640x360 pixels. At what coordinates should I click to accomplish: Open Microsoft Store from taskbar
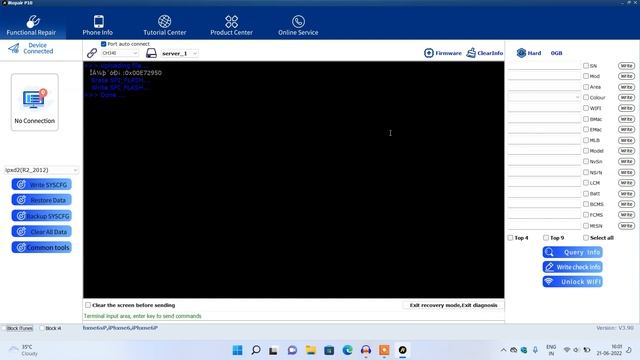point(329,350)
